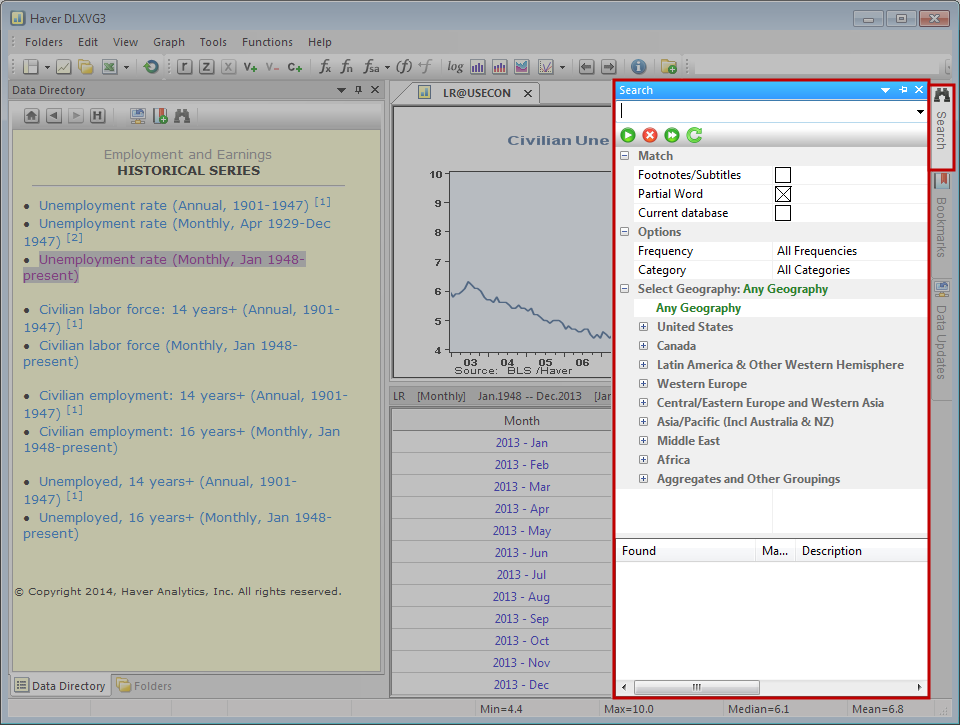The height and width of the screenshot is (725, 960).
Task: Click the binoculars icon in Data Directory
Action: pos(182,115)
